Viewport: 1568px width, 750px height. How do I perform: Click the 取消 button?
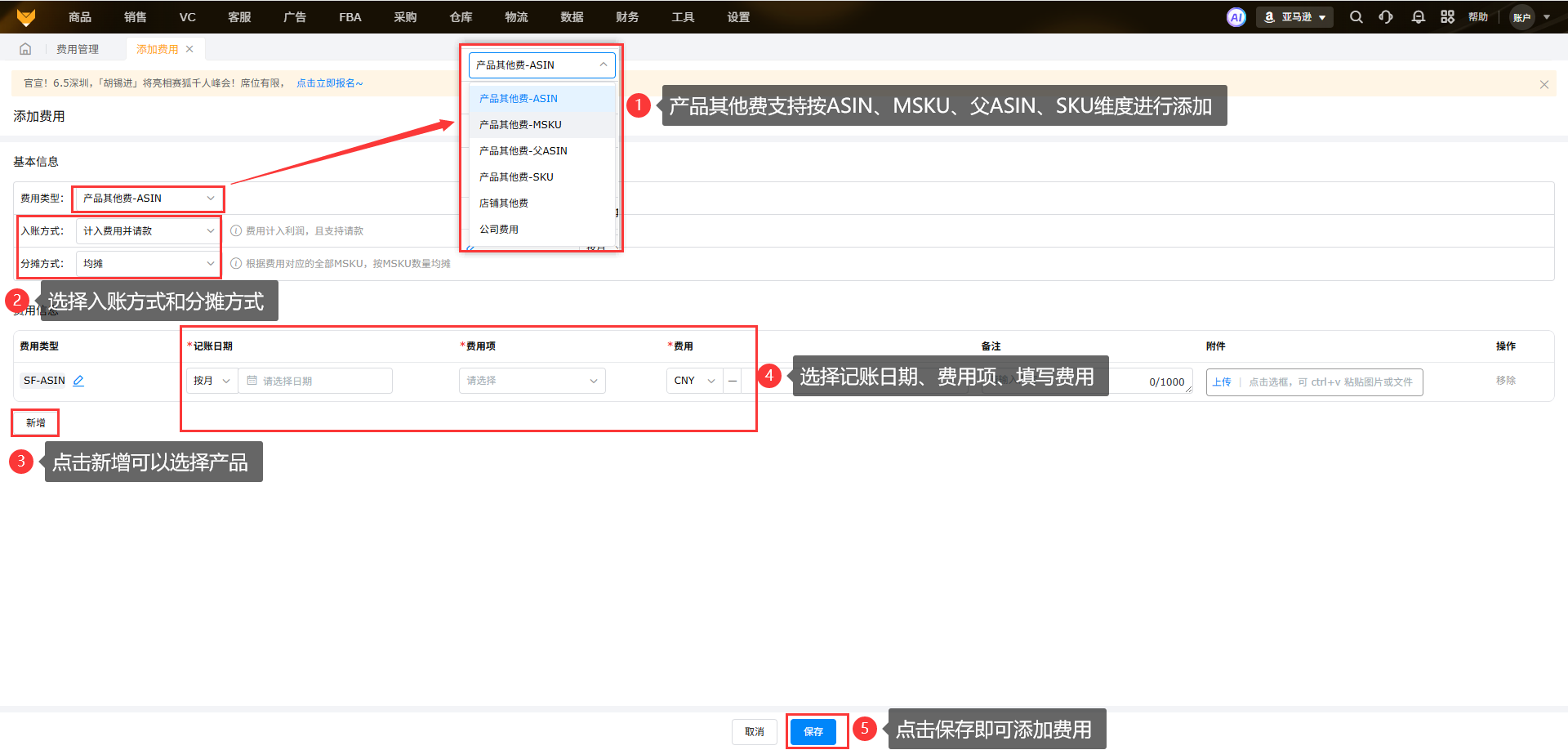point(755,732)
